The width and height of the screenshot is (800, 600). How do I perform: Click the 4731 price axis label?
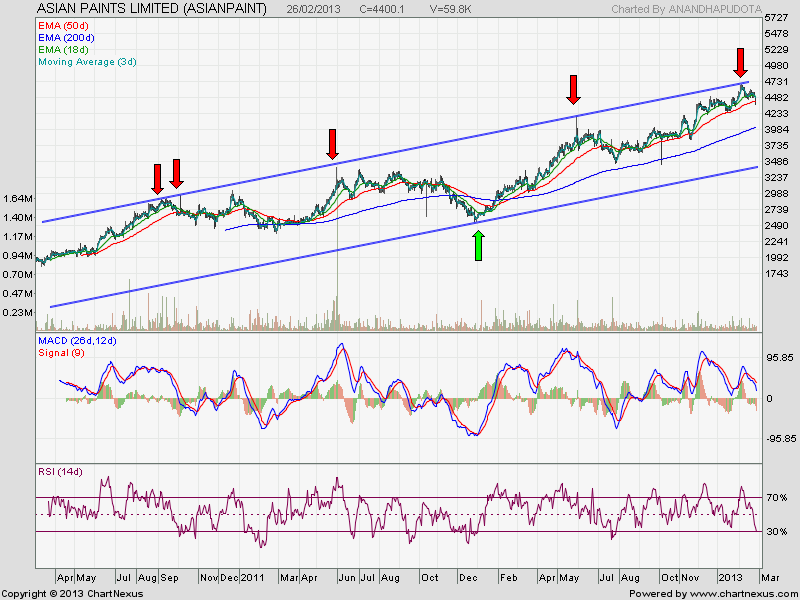pyautogui.click(x=776, y=82)
